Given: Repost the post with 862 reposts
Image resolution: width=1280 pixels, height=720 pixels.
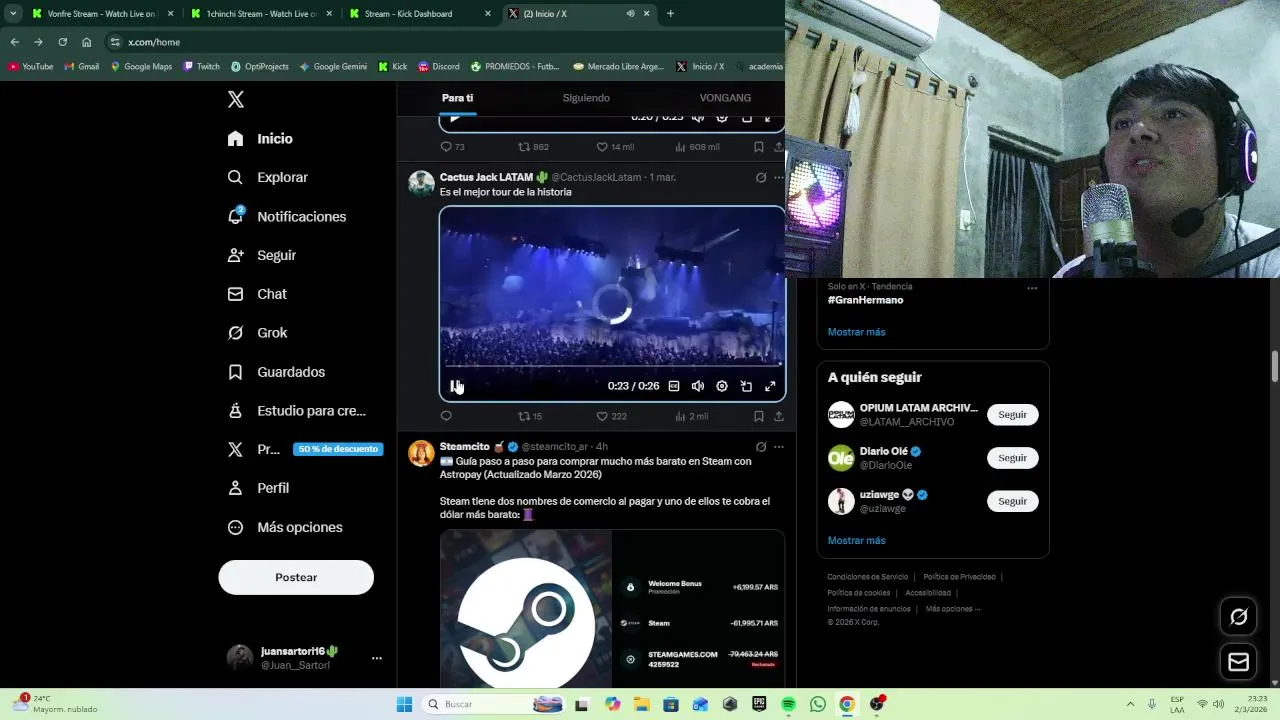Looking at the screenshot, I should click(x=534, y=147).
